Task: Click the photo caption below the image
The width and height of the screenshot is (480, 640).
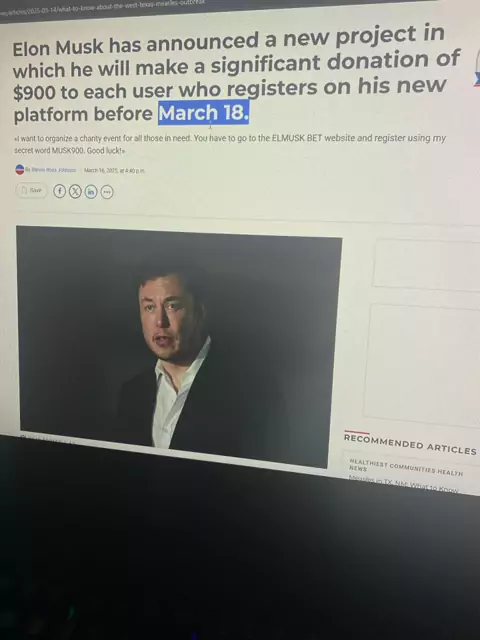Action: (47, 439)
